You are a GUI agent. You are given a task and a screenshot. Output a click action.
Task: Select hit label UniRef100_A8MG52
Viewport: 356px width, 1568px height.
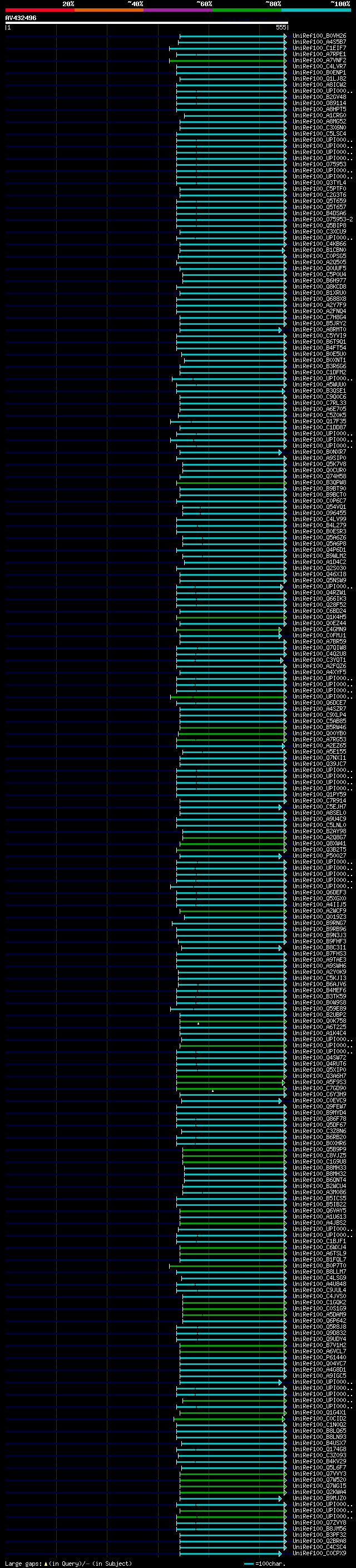point(319,121)
